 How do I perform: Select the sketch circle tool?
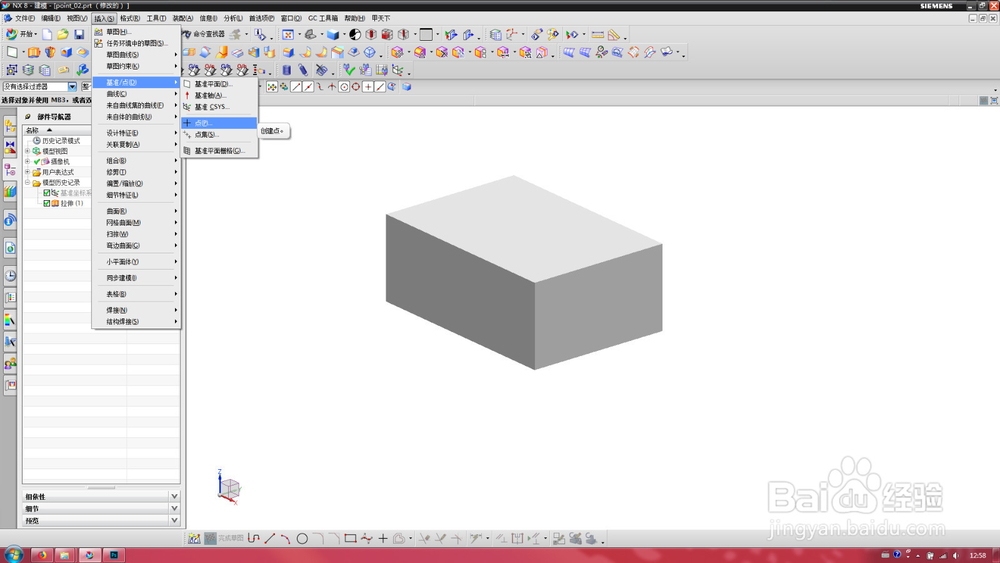pyautogui.click(x=302, y=539)
